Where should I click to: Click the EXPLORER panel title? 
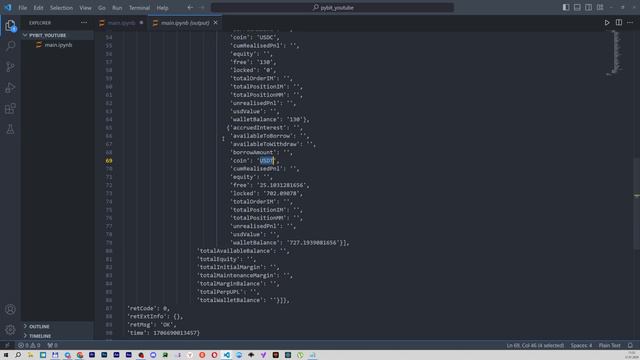(40, 23)
